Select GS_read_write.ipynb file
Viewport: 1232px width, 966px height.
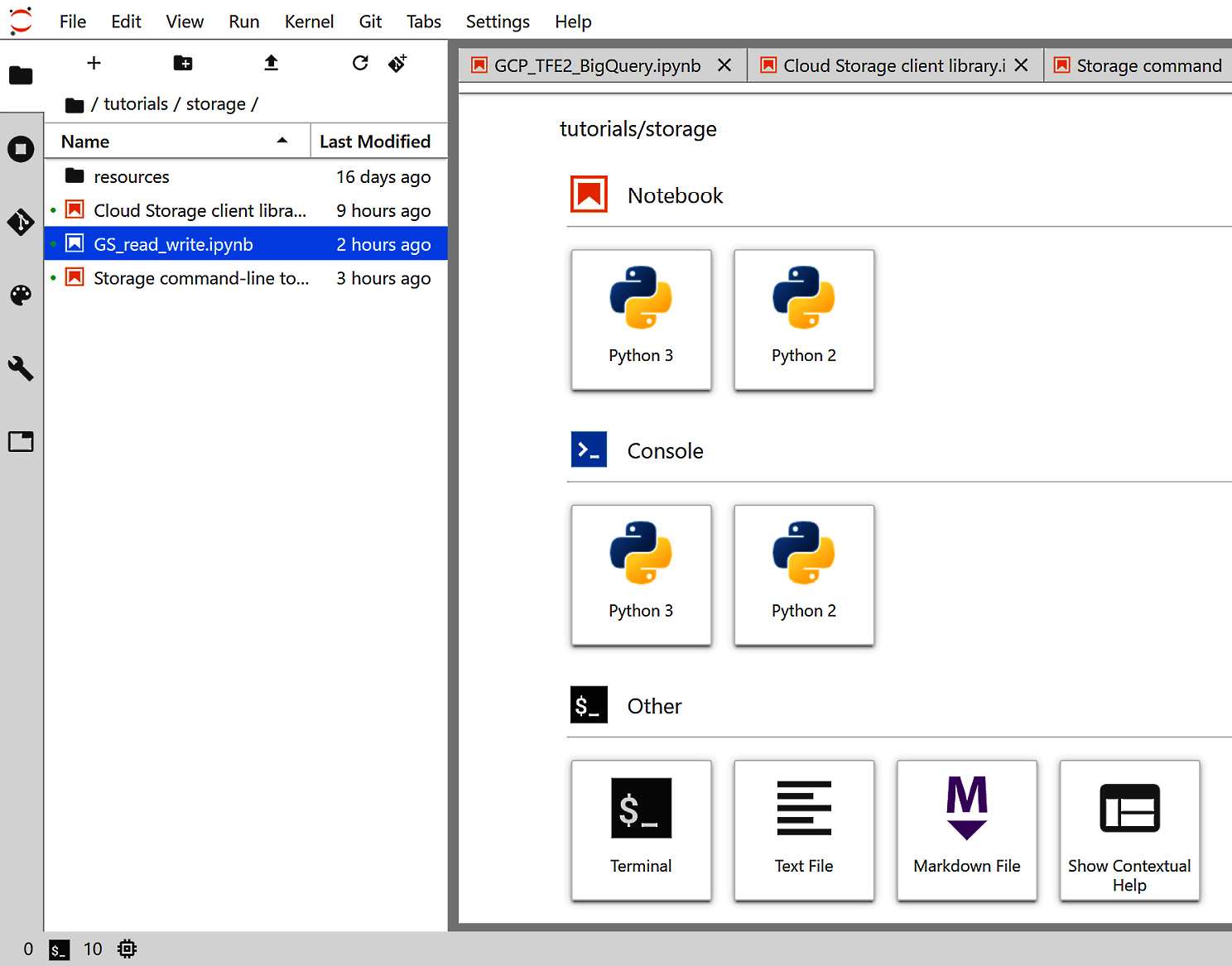246,244
